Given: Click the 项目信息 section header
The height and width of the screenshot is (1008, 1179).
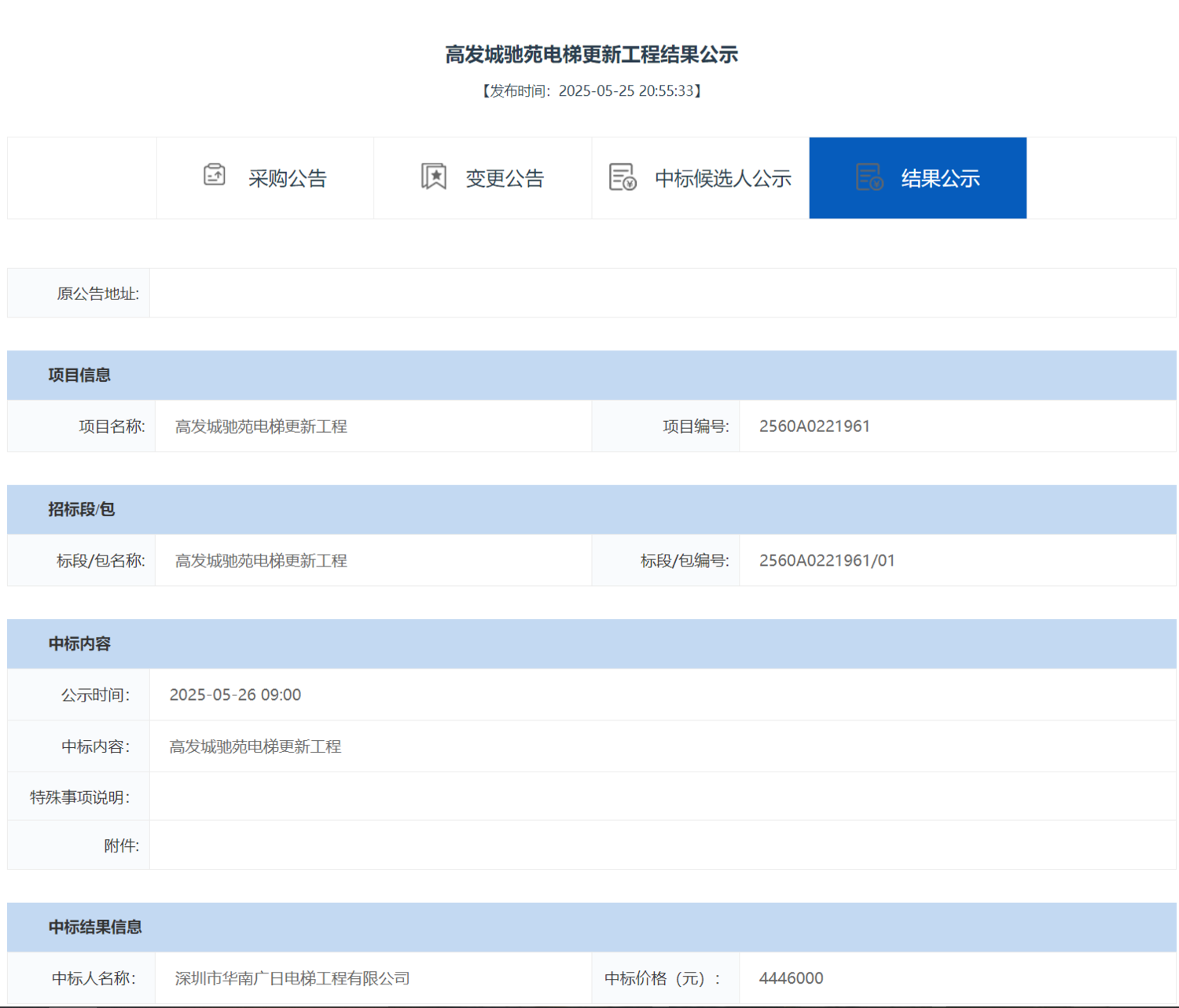Looking at the screenshot, I should point(591,376).
